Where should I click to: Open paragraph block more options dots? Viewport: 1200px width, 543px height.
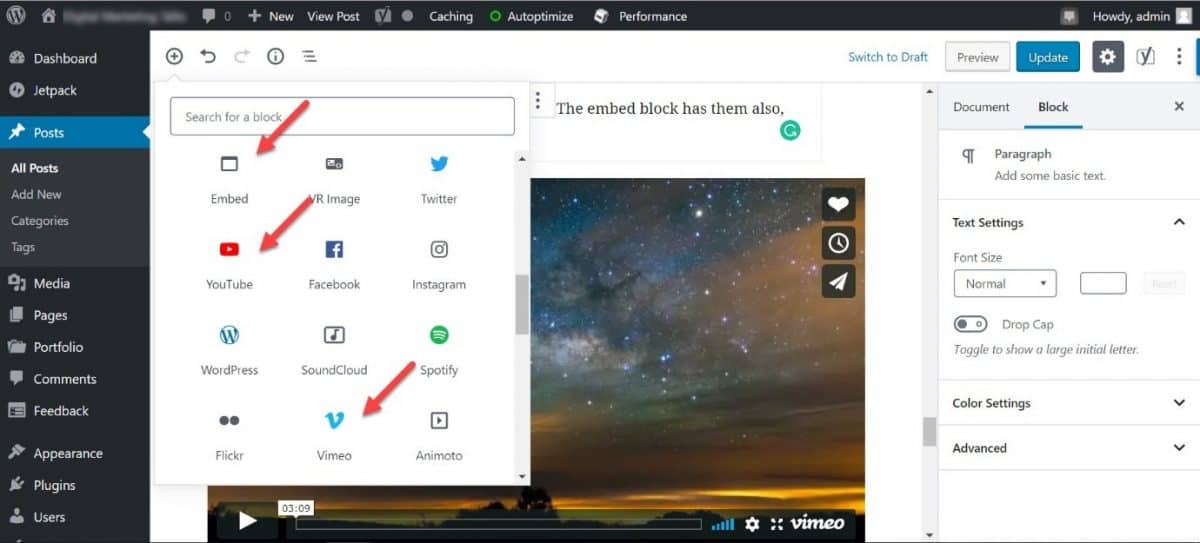[x=538, y=100]
